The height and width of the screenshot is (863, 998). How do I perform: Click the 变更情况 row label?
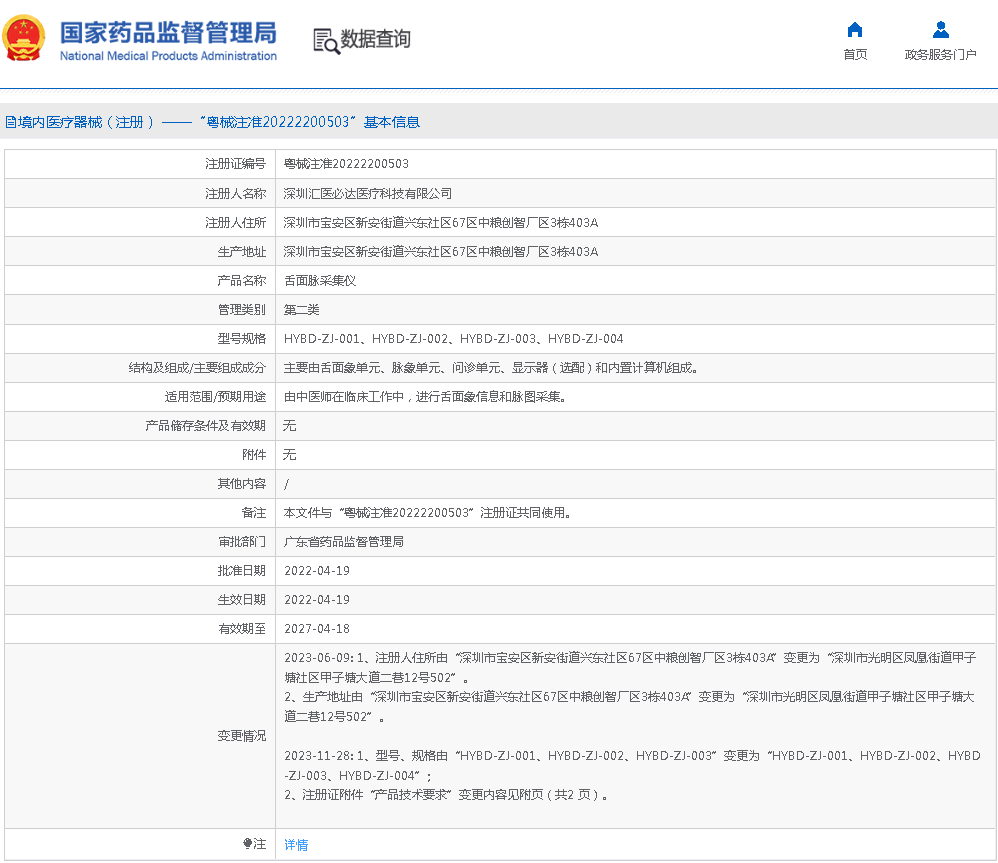tap(242, 736)
